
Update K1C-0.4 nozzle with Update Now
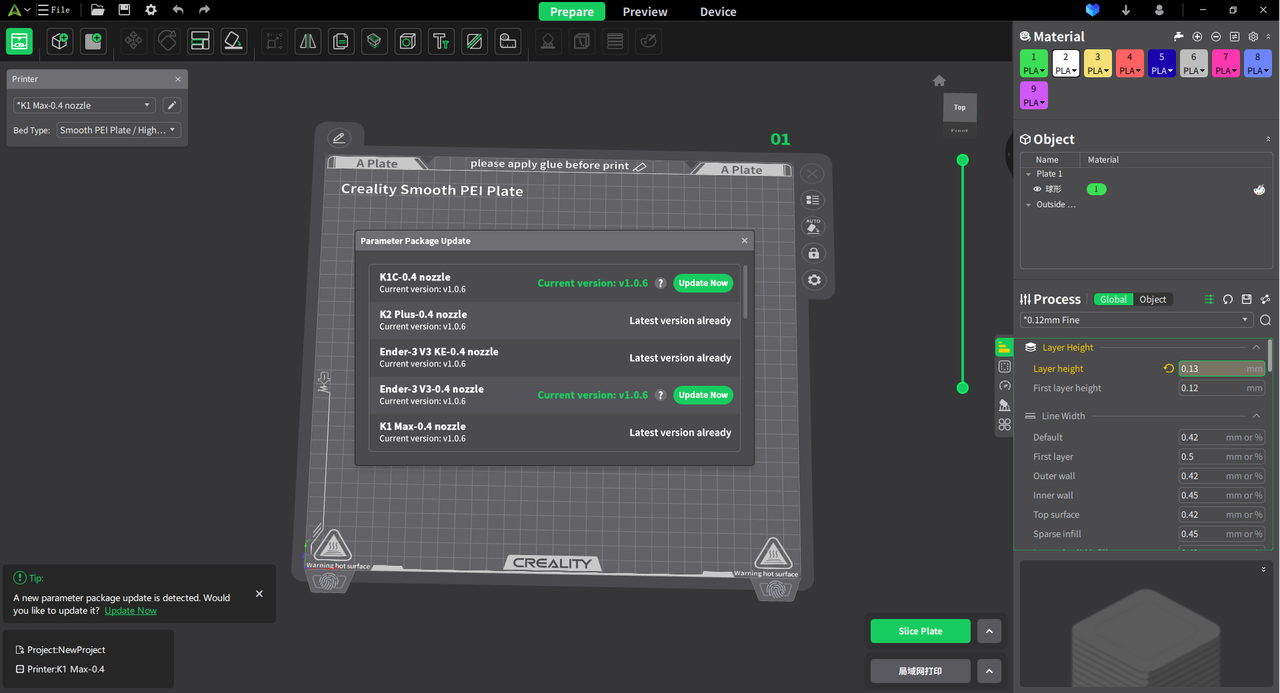pos(703,283)
